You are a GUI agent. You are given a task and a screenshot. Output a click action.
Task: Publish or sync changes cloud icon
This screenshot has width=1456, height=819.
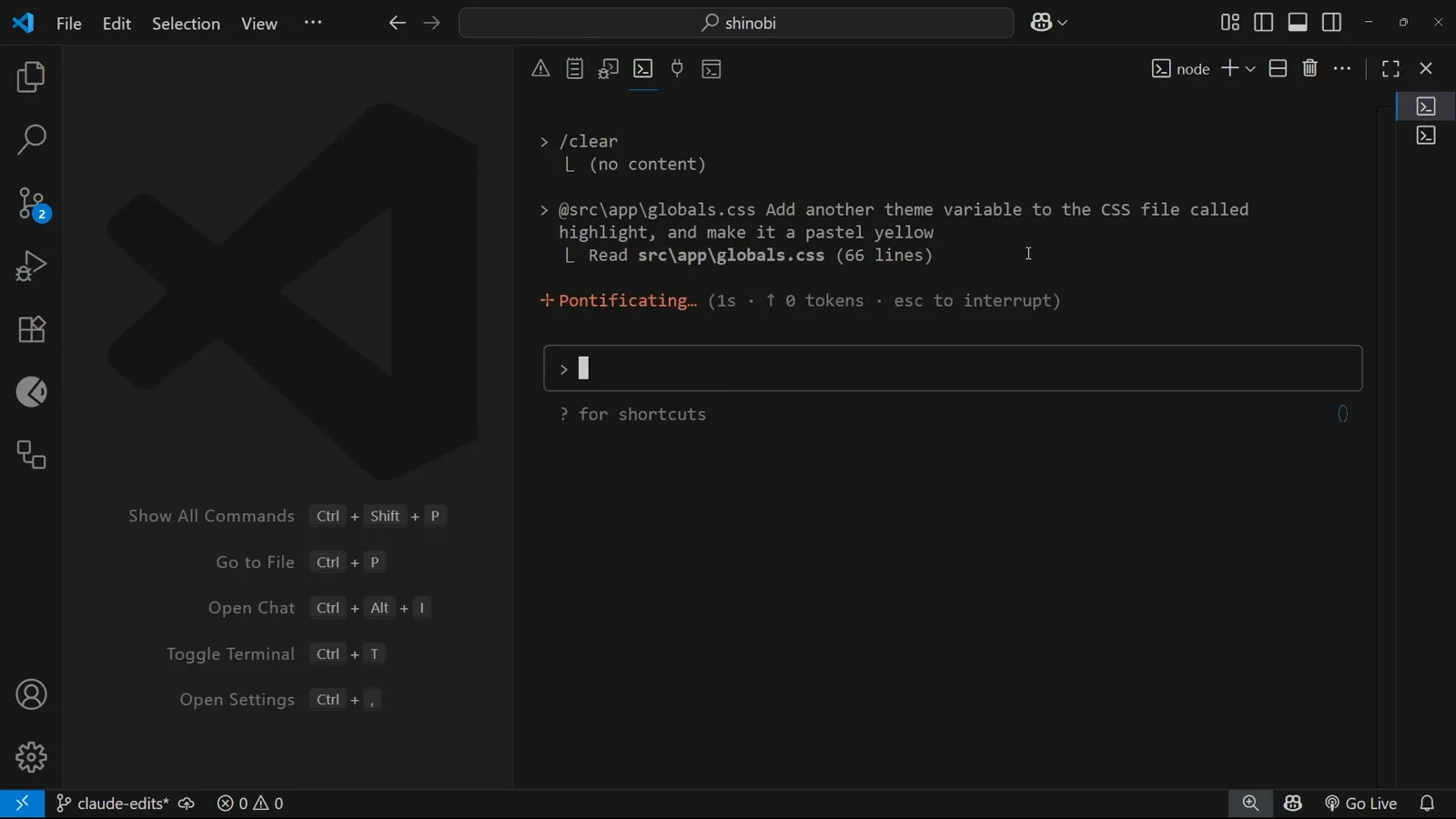[187, 804]
